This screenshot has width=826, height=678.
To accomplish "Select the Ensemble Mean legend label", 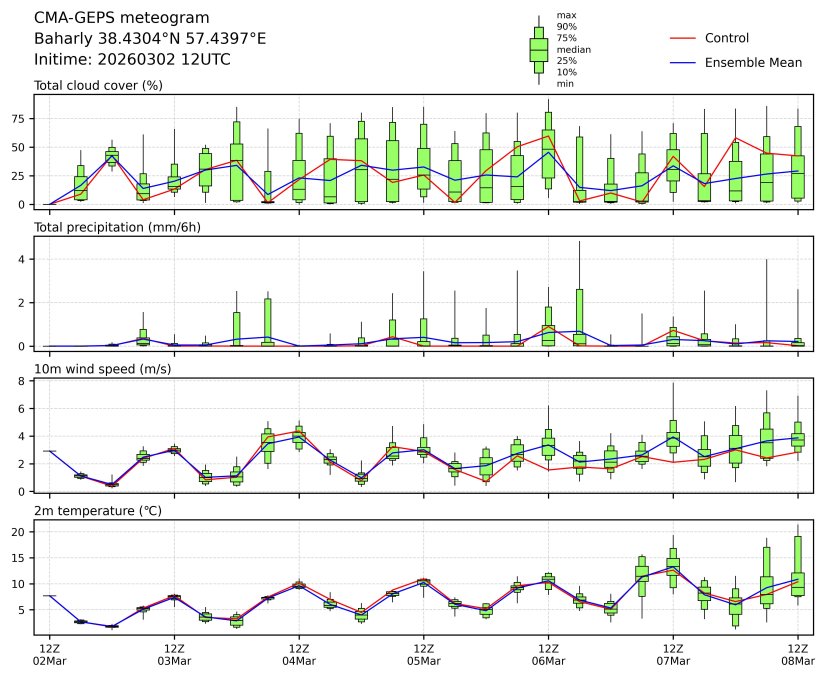I will coord(753,63).
